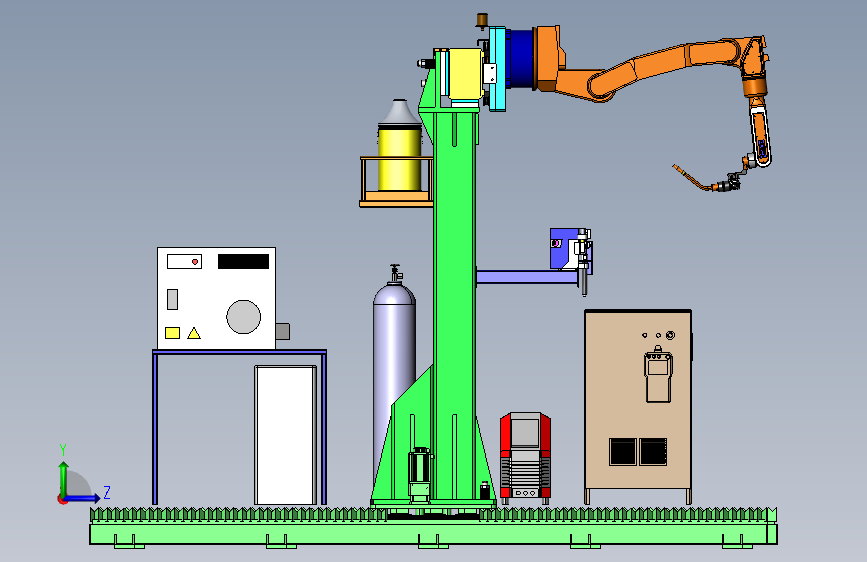Select the orange platform holding the yellow drum

pyautogui.click(x=396, y=182)
